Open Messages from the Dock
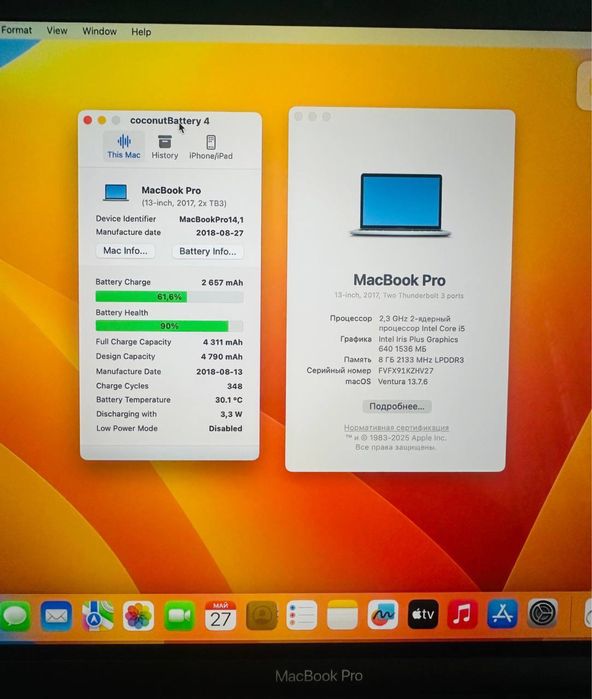This screenshot has width=592, height=699. [16, 616]
